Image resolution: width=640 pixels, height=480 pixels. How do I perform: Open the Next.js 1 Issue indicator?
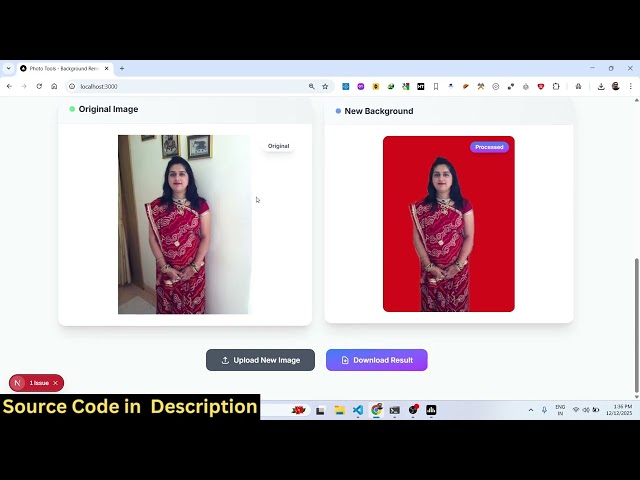(x=39, y=383)
